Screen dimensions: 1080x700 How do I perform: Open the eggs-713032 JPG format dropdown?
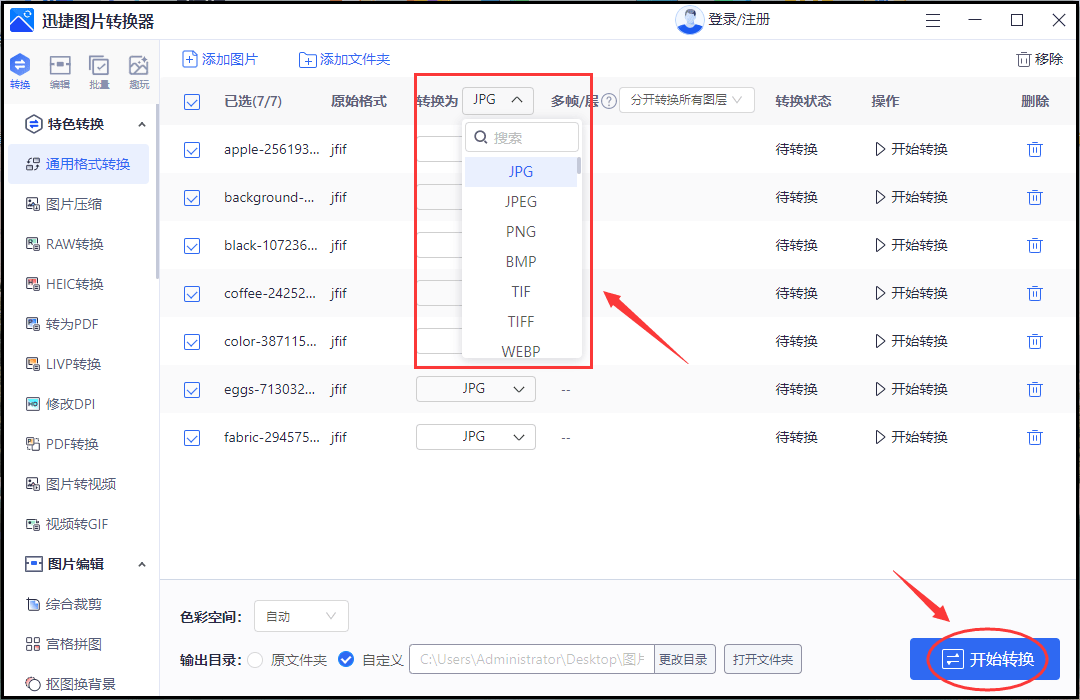click(x=476, y=389)
